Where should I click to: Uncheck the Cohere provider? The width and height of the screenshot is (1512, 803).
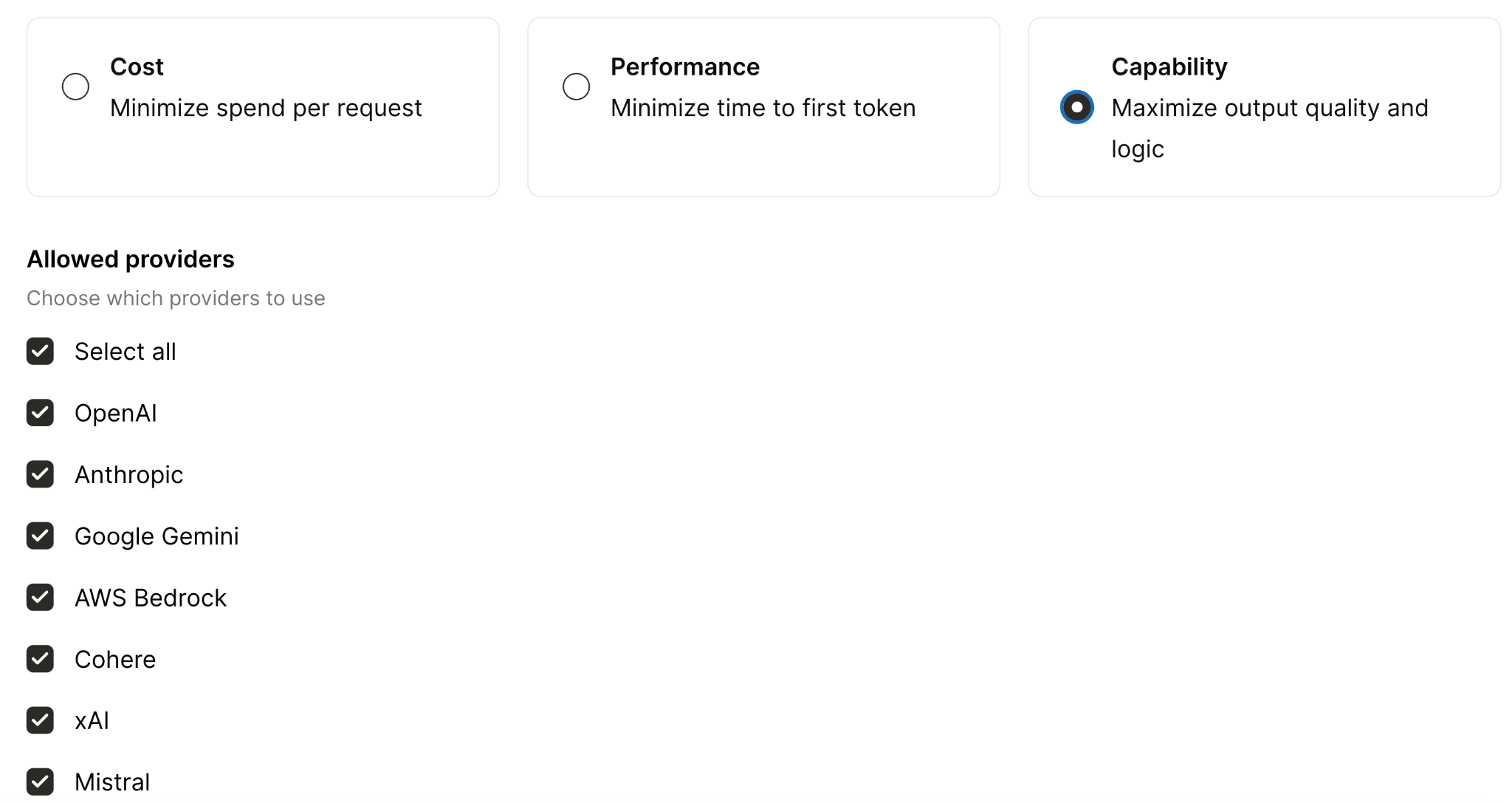[41, 660]
